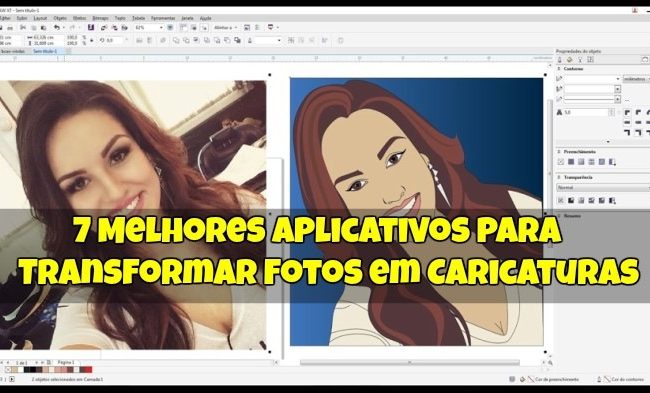Open the Bitmaps menu

click(x=100, y=18)
